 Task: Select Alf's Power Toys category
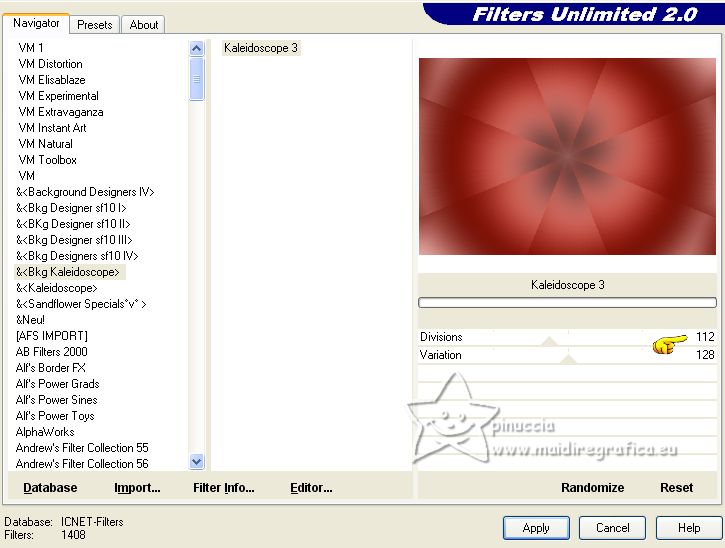tap(55, 416)
